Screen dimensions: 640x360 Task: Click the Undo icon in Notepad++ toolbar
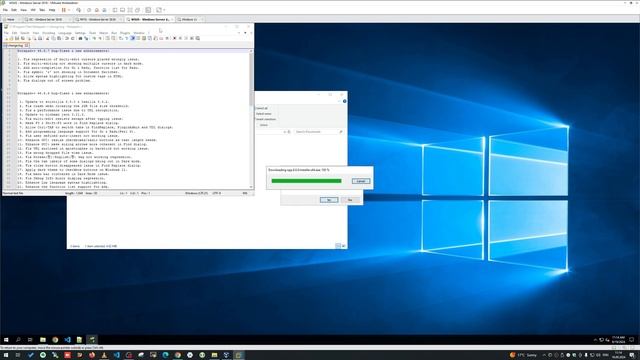click(67, 38)
